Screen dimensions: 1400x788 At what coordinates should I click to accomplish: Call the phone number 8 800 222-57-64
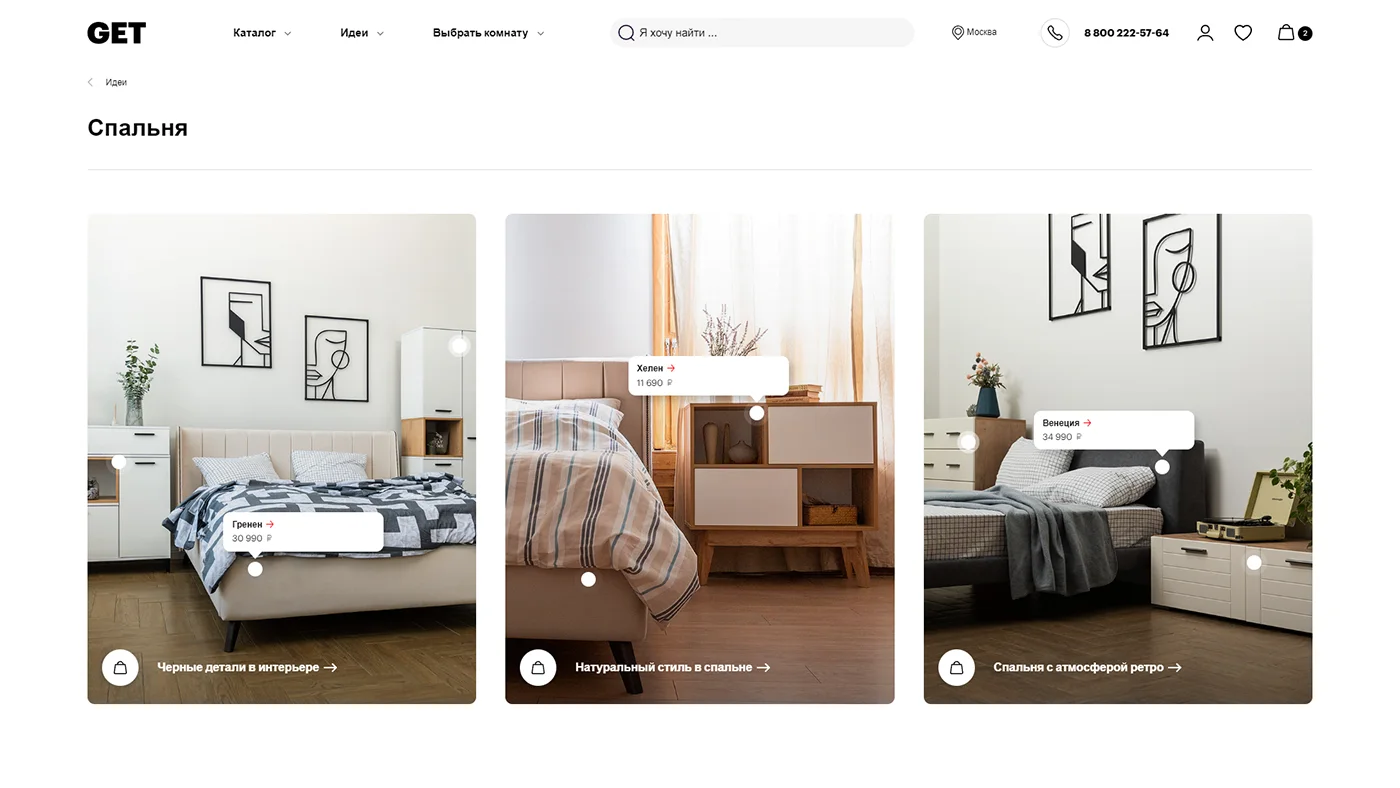point(1126,33)
